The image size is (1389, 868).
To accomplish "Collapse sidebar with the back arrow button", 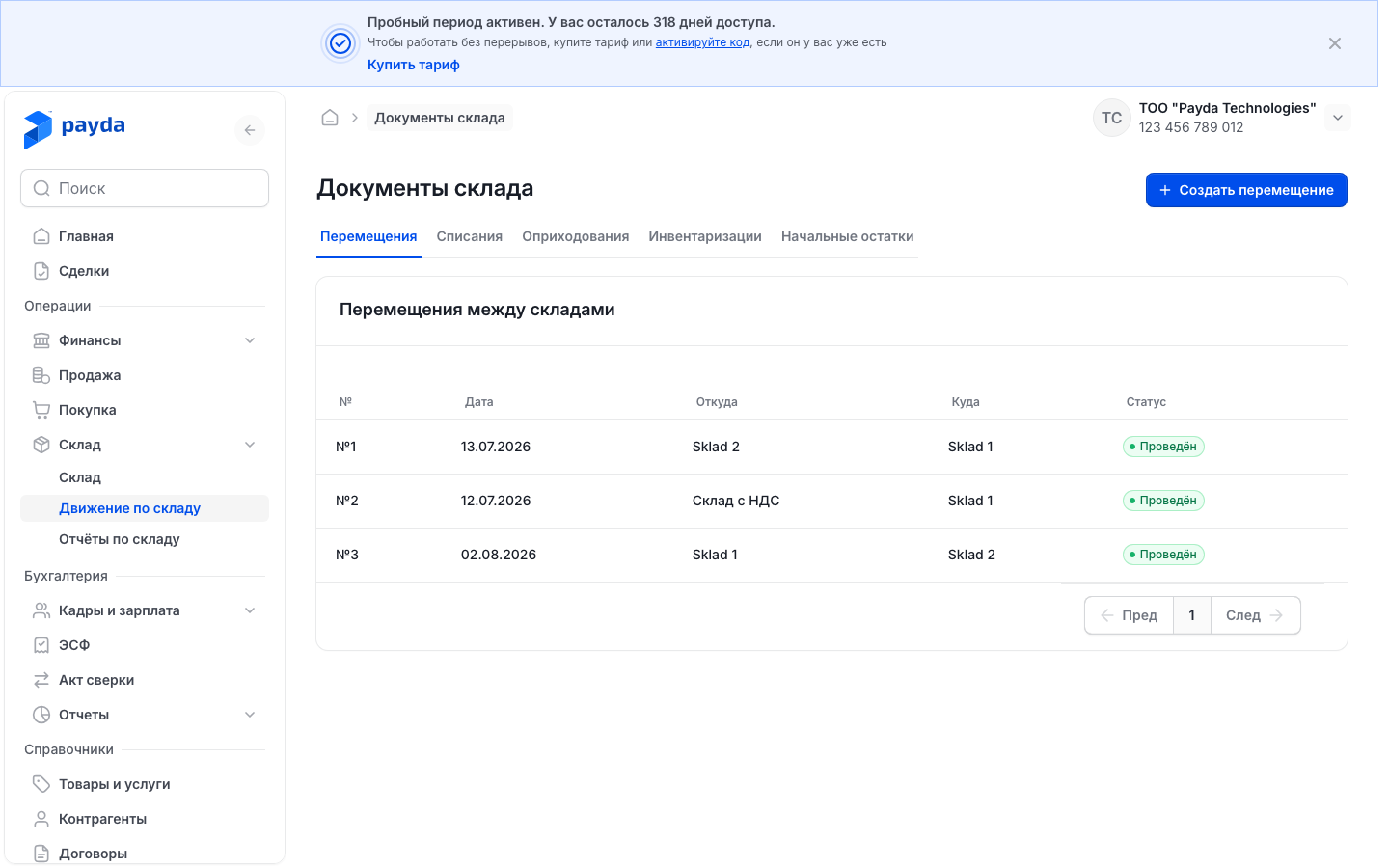I will tap(250, 130).
